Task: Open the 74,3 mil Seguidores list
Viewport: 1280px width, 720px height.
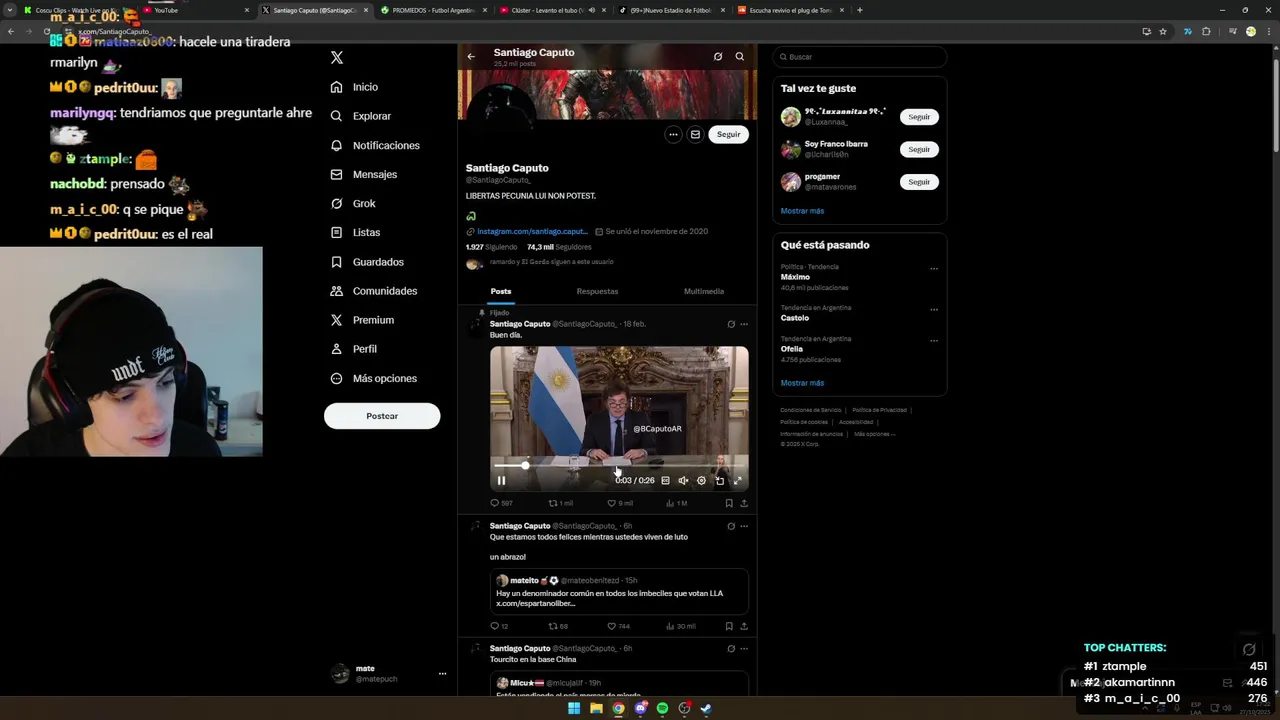Action: click(x=559, y=247)
